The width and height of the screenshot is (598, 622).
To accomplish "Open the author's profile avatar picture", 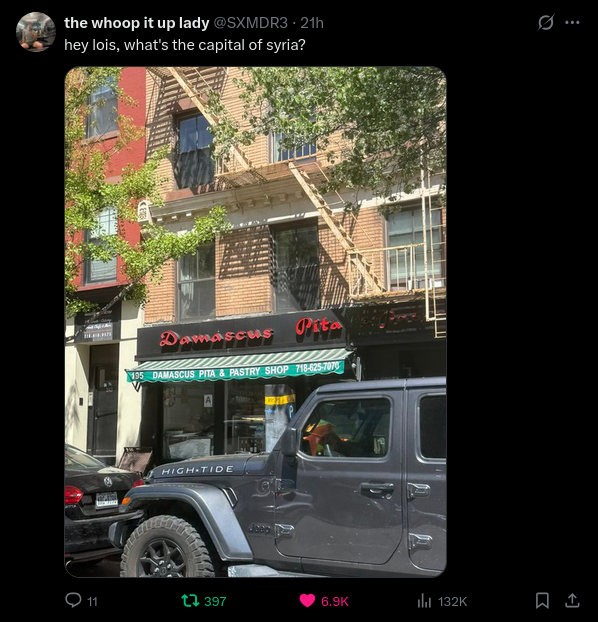I will pos(36,32).
